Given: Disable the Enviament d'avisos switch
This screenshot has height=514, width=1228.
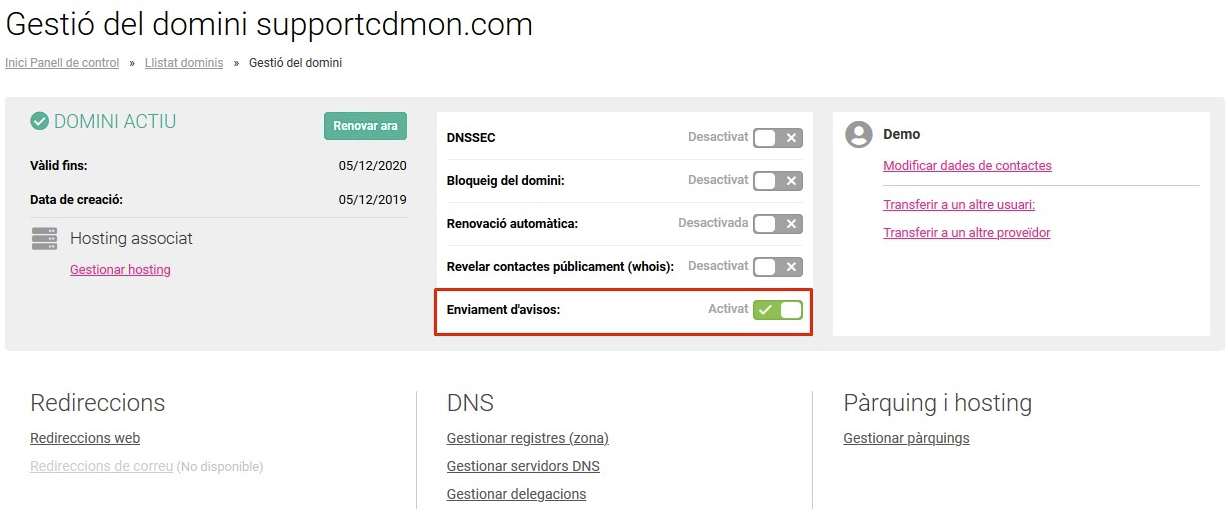Looking at the screenshot, I should click(778, 310).
